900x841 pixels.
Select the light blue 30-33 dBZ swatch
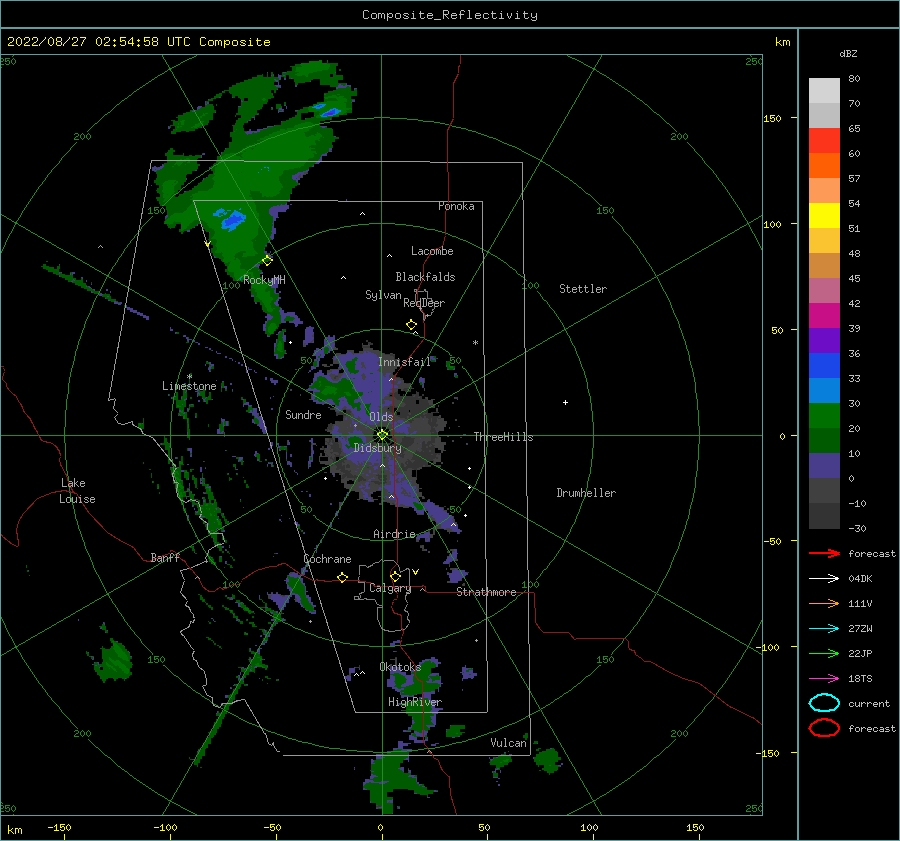824,391
